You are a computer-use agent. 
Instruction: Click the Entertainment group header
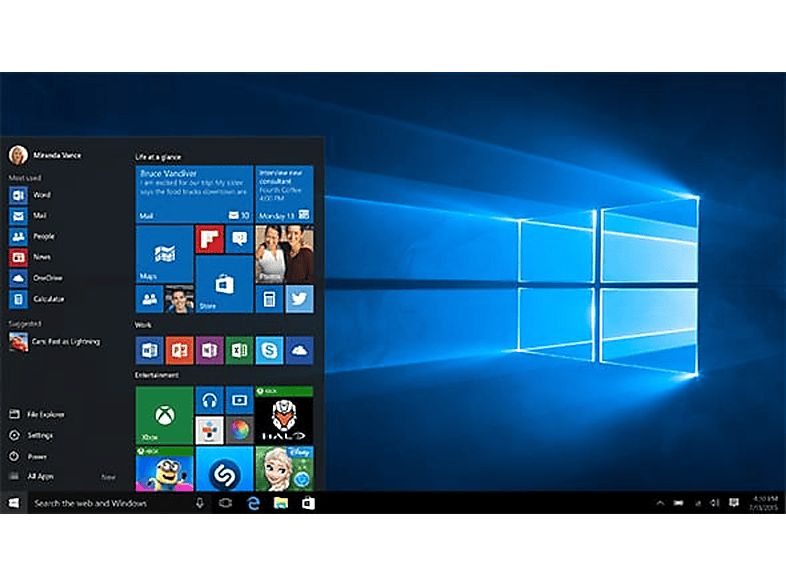click(x=156, y=375)
